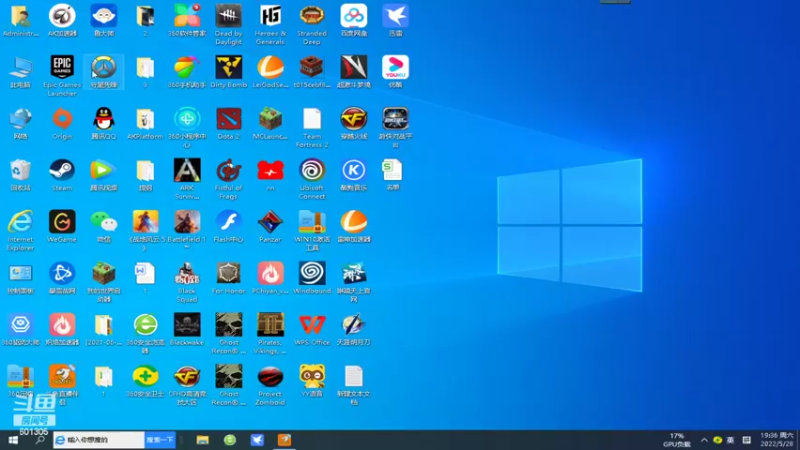Select the LeiGodSetup icon
The height and width of the screenshot is (450, 800).
tap(270, 72)
